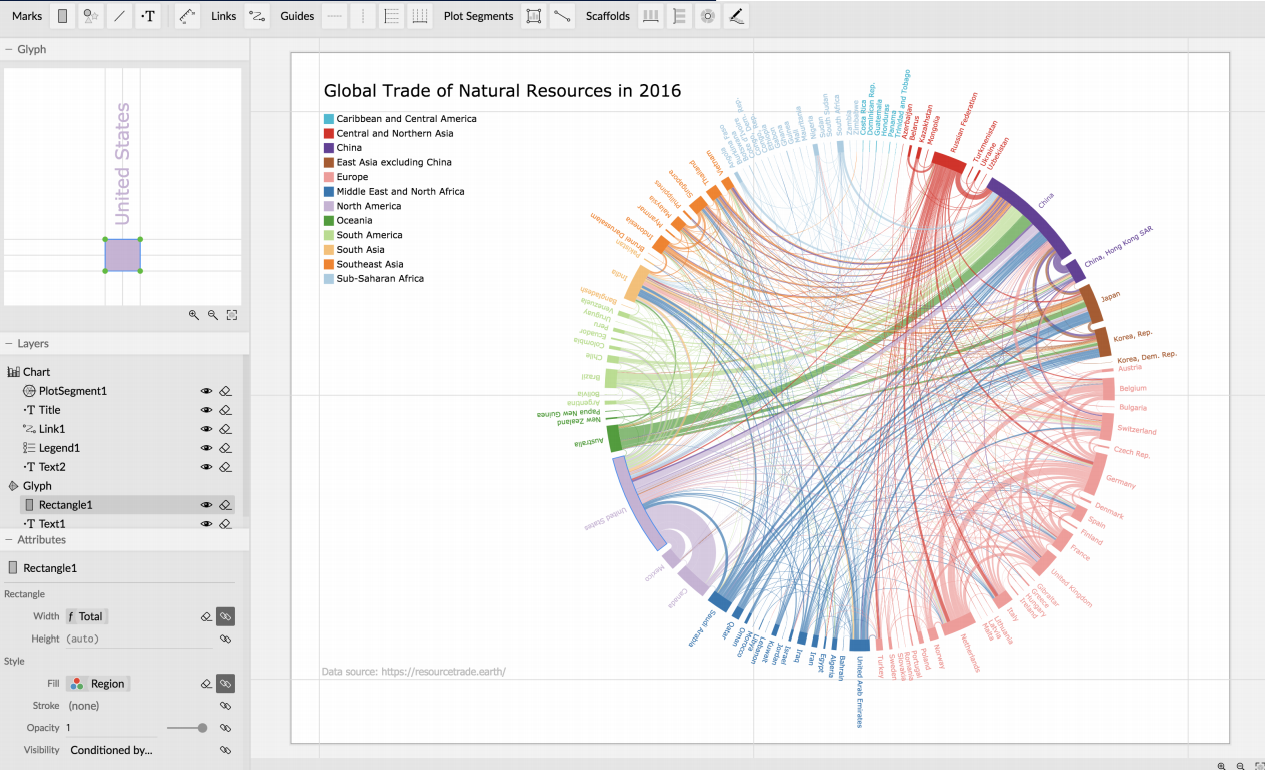Hide the PlotSegment1 layer
The width and height of the screenshot is (1269, 770).
(x=206, y=391)
